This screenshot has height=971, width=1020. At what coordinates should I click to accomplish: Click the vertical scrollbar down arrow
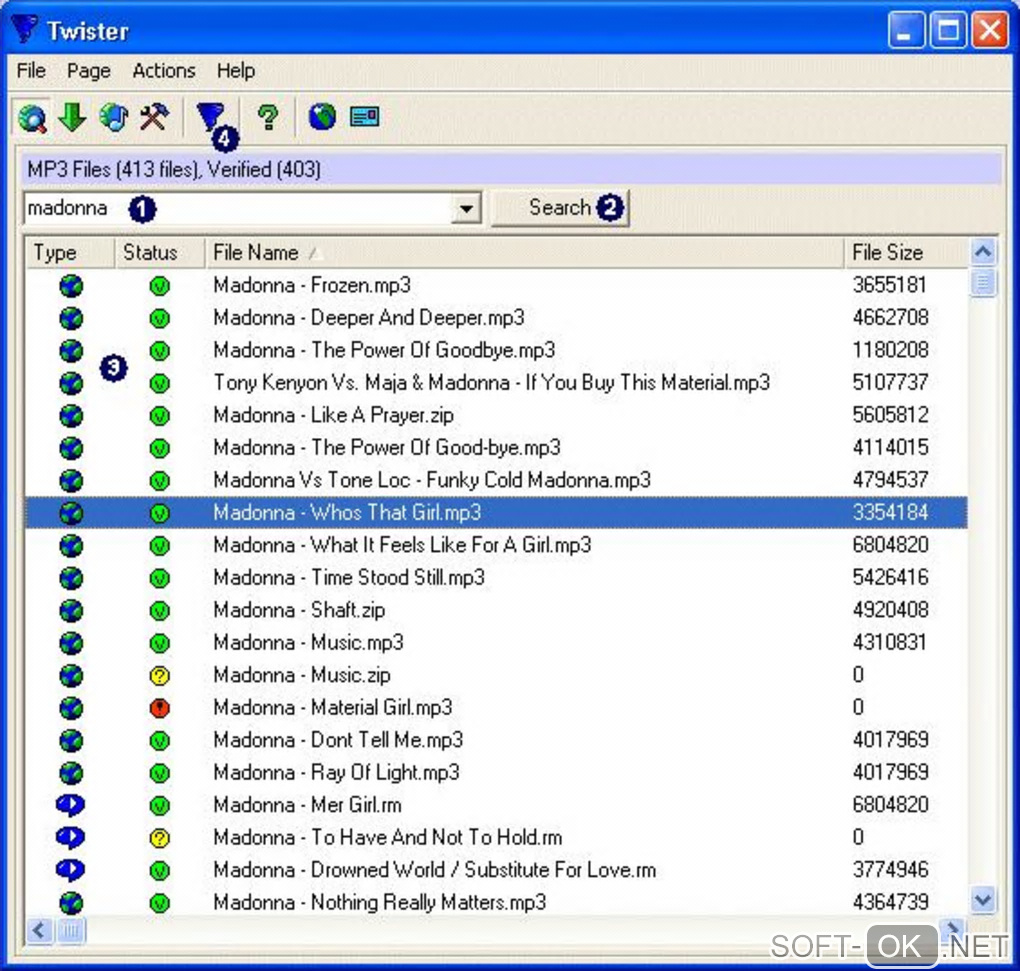coord(983,899)
